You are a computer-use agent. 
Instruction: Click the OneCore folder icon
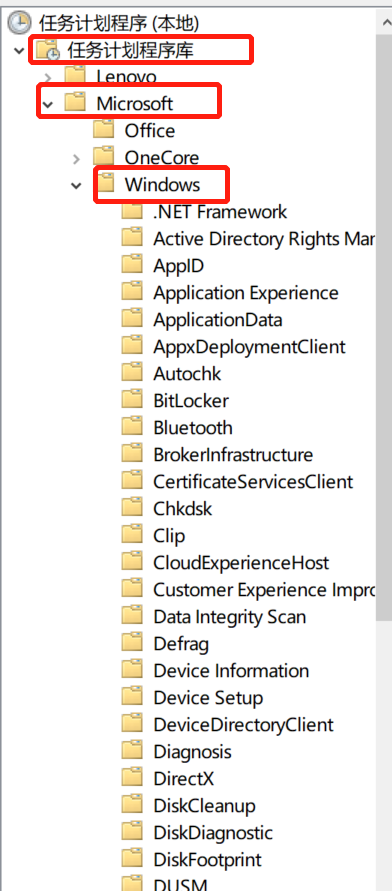click(x=103, y=156)
